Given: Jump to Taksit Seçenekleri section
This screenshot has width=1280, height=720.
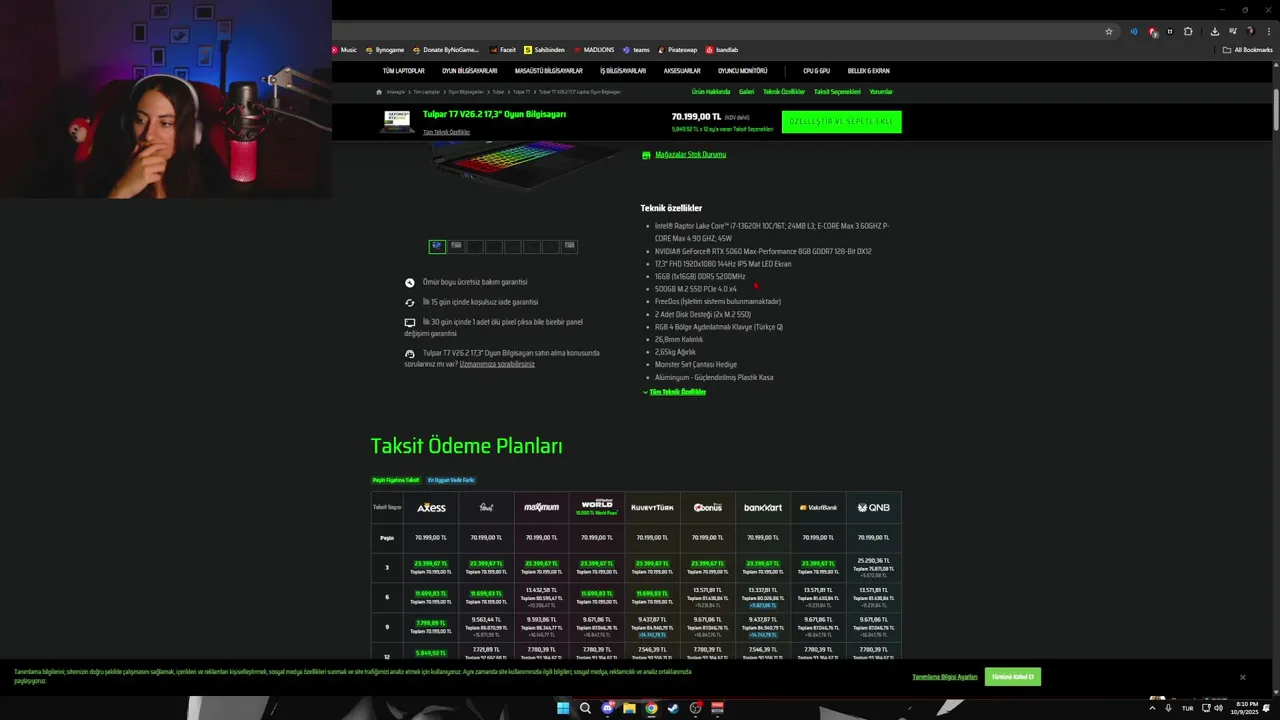Looking at the screenshot, I should click(x=837, y=92).
